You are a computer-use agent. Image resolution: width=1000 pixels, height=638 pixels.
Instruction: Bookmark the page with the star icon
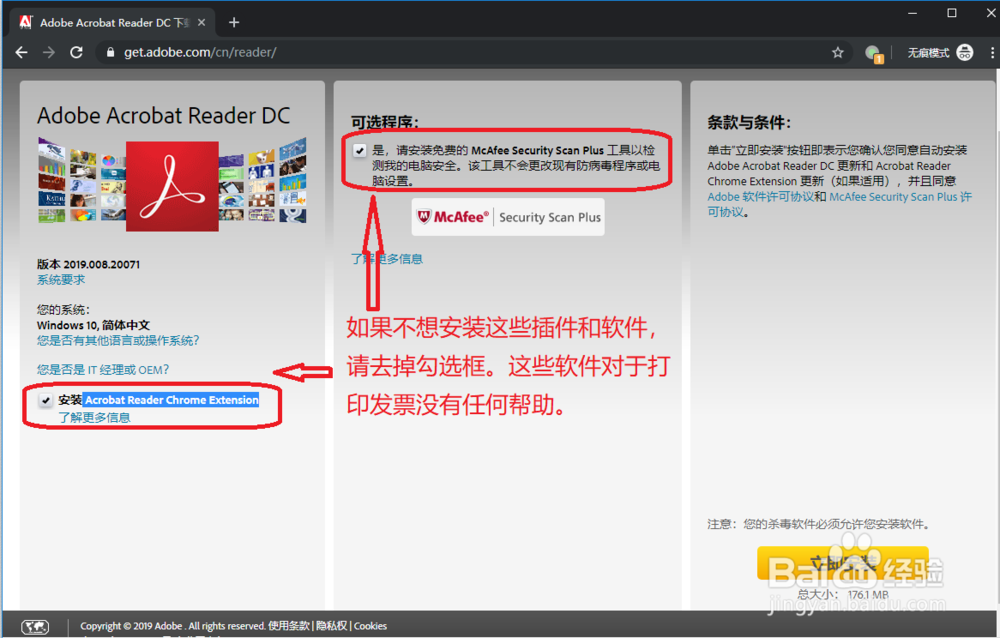point(837,52)
